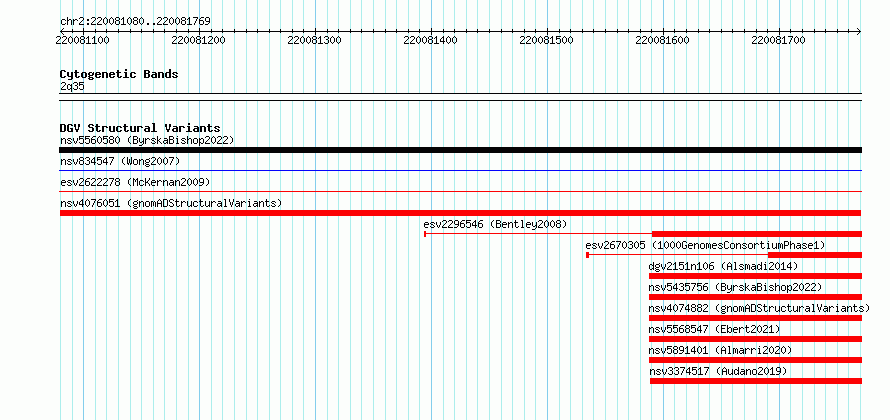This screenshot has height=420, width=890.
Task: Open esv2622278 (McKernan2009) variant label
Action: pos(135,182)
